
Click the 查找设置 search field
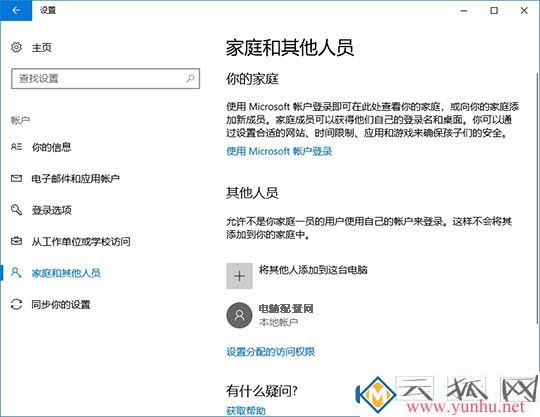pyautogui.click(x=105, y=79)
